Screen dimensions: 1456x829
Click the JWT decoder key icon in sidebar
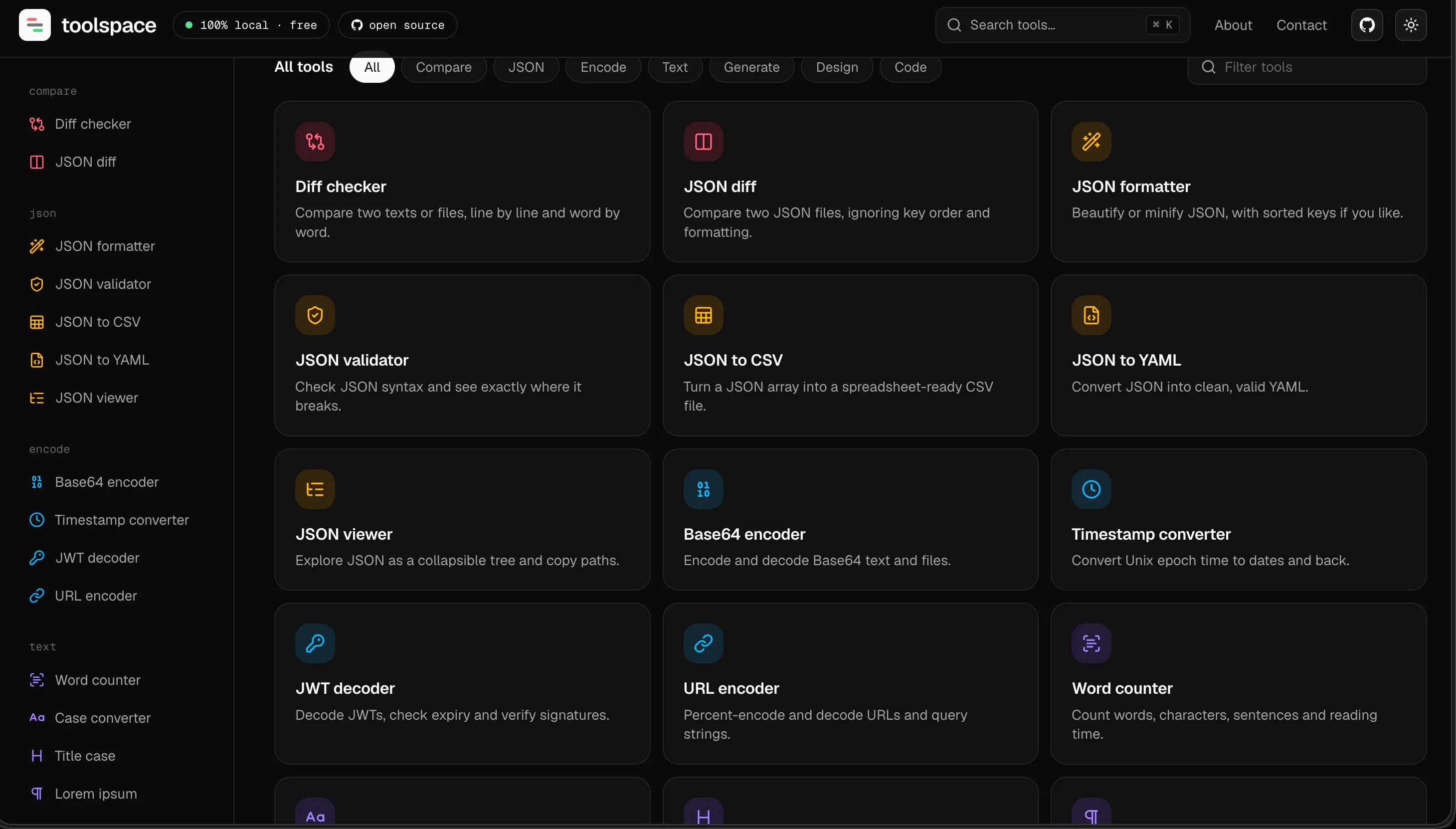pos(37,558)
